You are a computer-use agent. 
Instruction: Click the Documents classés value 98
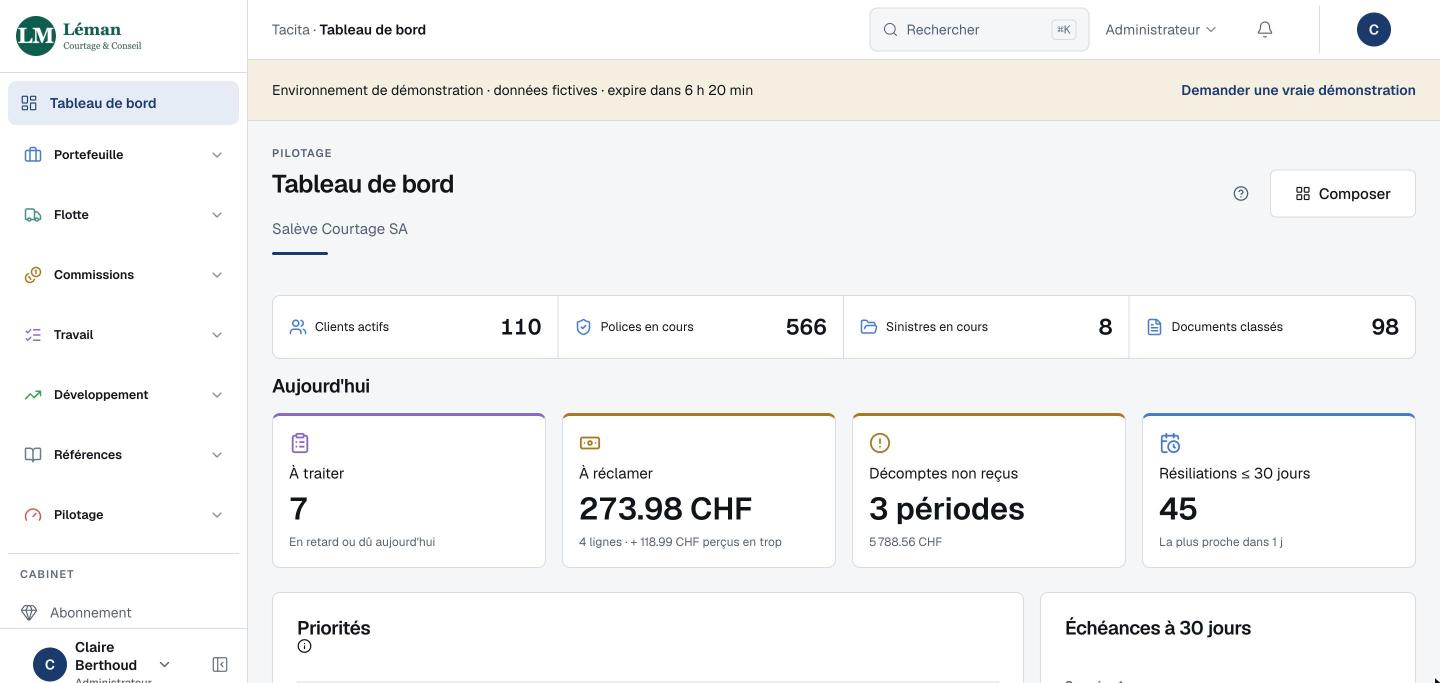tap(1385, 327)
